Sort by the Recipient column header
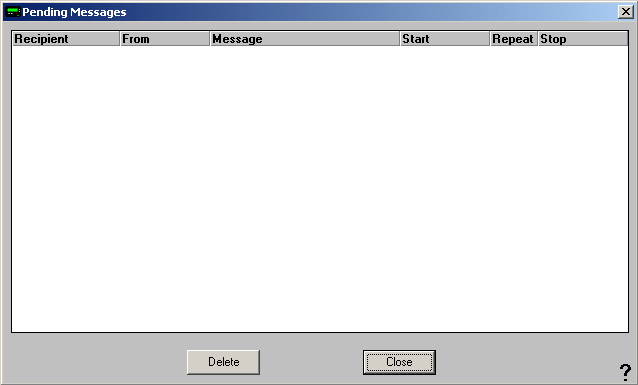The height and width of the screenshot is (385, 638). [x=66, y=39]
